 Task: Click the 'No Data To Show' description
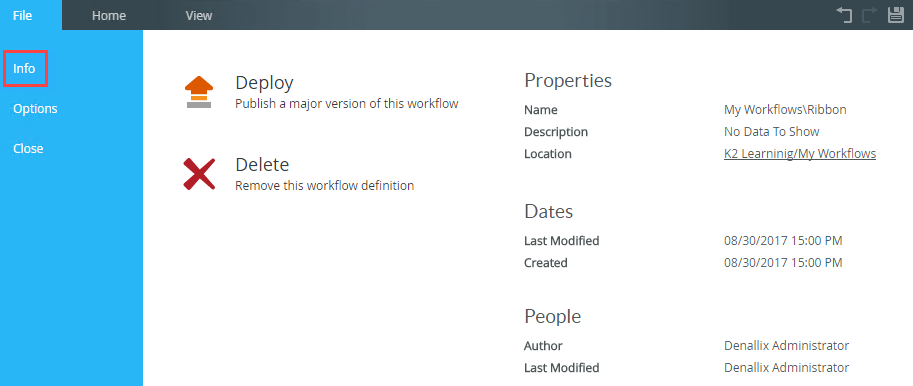pos(772,132)
